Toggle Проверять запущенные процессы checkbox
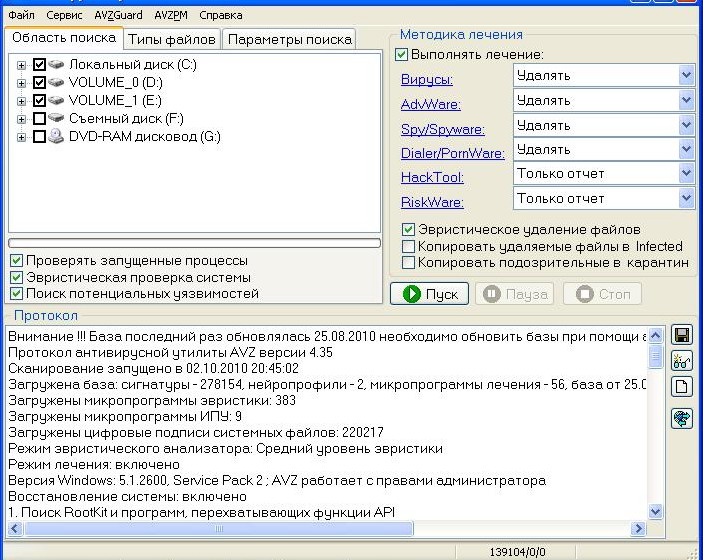703x560 pixels. (x=16, y=260)
